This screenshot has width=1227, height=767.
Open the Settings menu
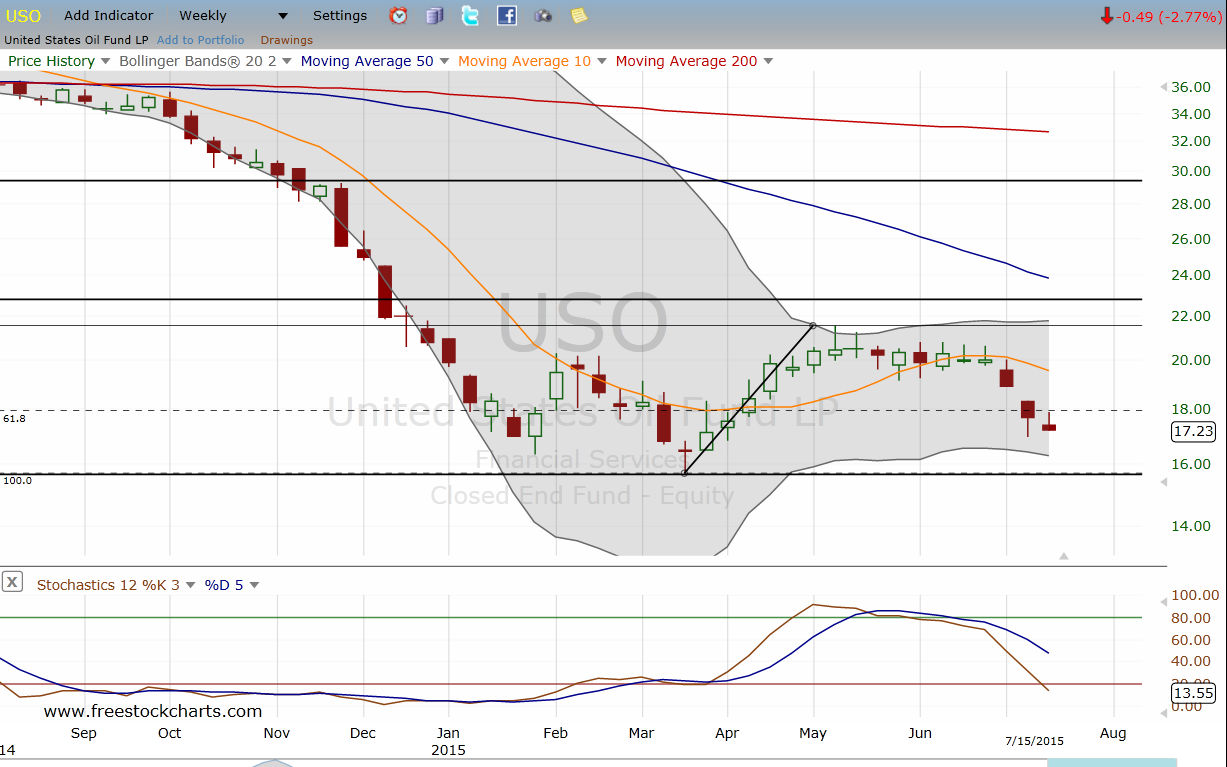pyautogui.click(x=340, y=15)
